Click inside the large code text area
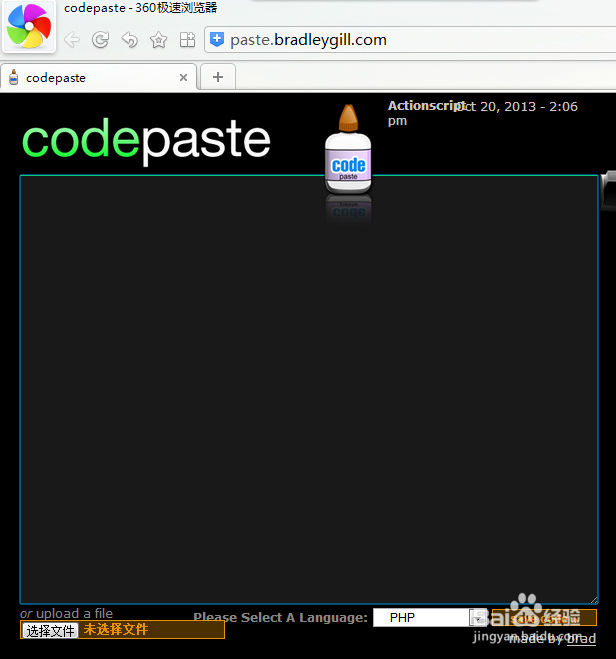The height and width of the screenshot is (659, 616). 309,389
